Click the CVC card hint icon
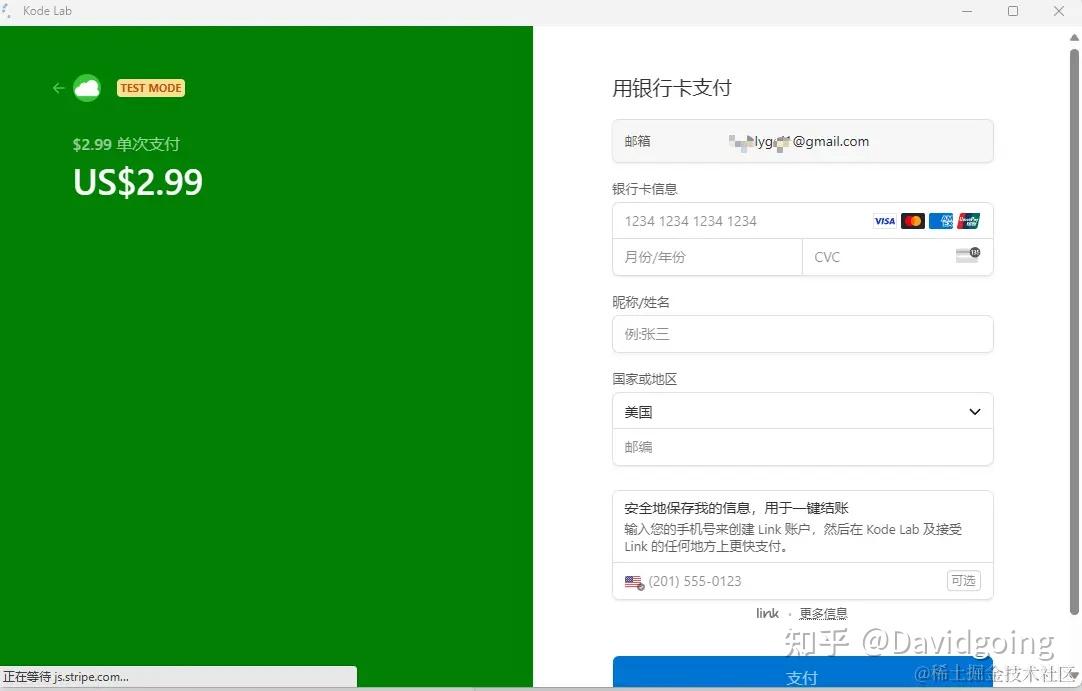1082x691 pixels. click(967, 255)
